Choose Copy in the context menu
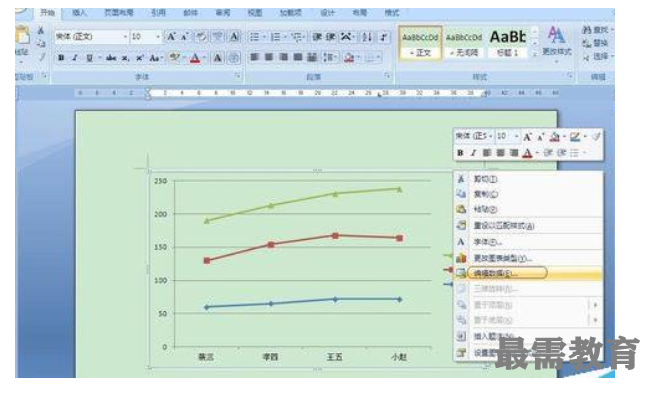Image resolution: width=646 pixels, height=393 pixels. point(528,194)
